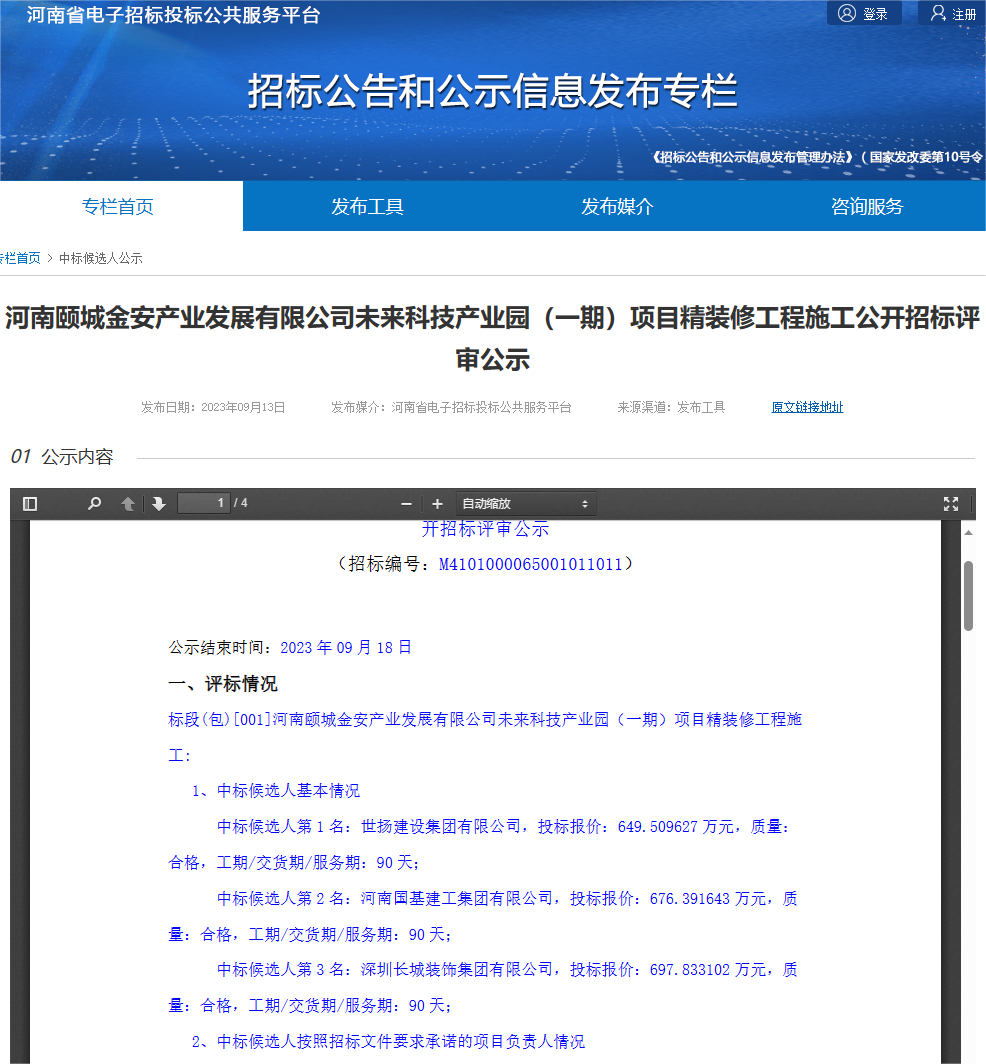
Task: Zoom in on the PDF document
Action: pyautogui.click(x=437, y=503)
